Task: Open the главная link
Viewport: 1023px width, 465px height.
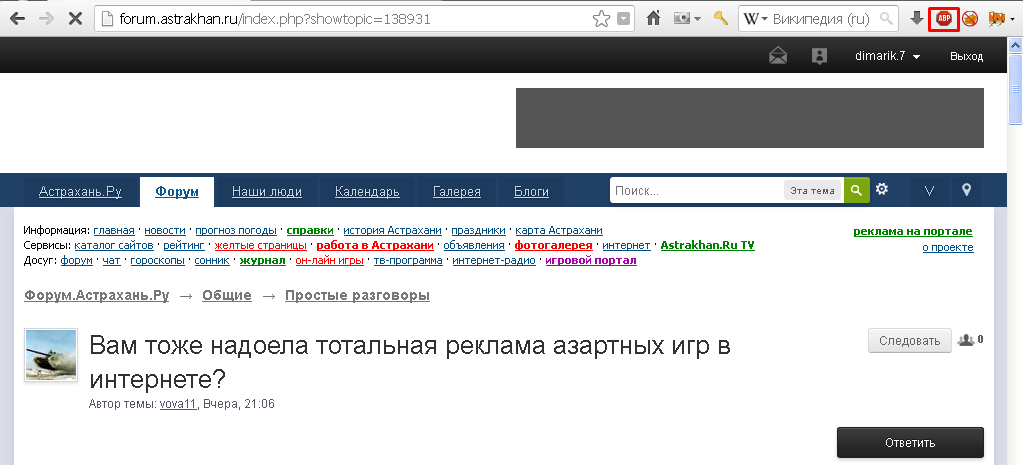Action: coord(114,230)
